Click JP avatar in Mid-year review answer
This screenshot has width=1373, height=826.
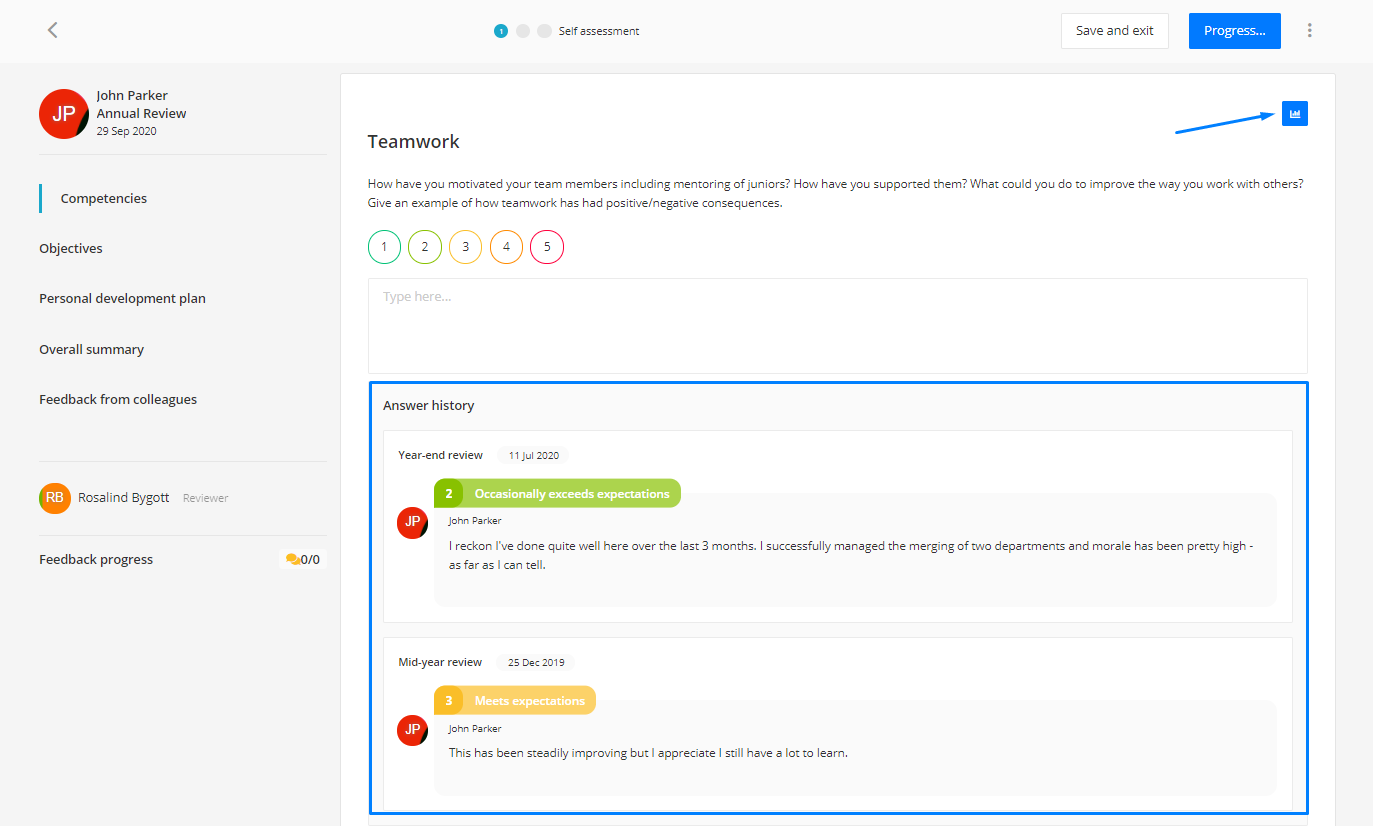pyautogui.click(x=413, y=730)
